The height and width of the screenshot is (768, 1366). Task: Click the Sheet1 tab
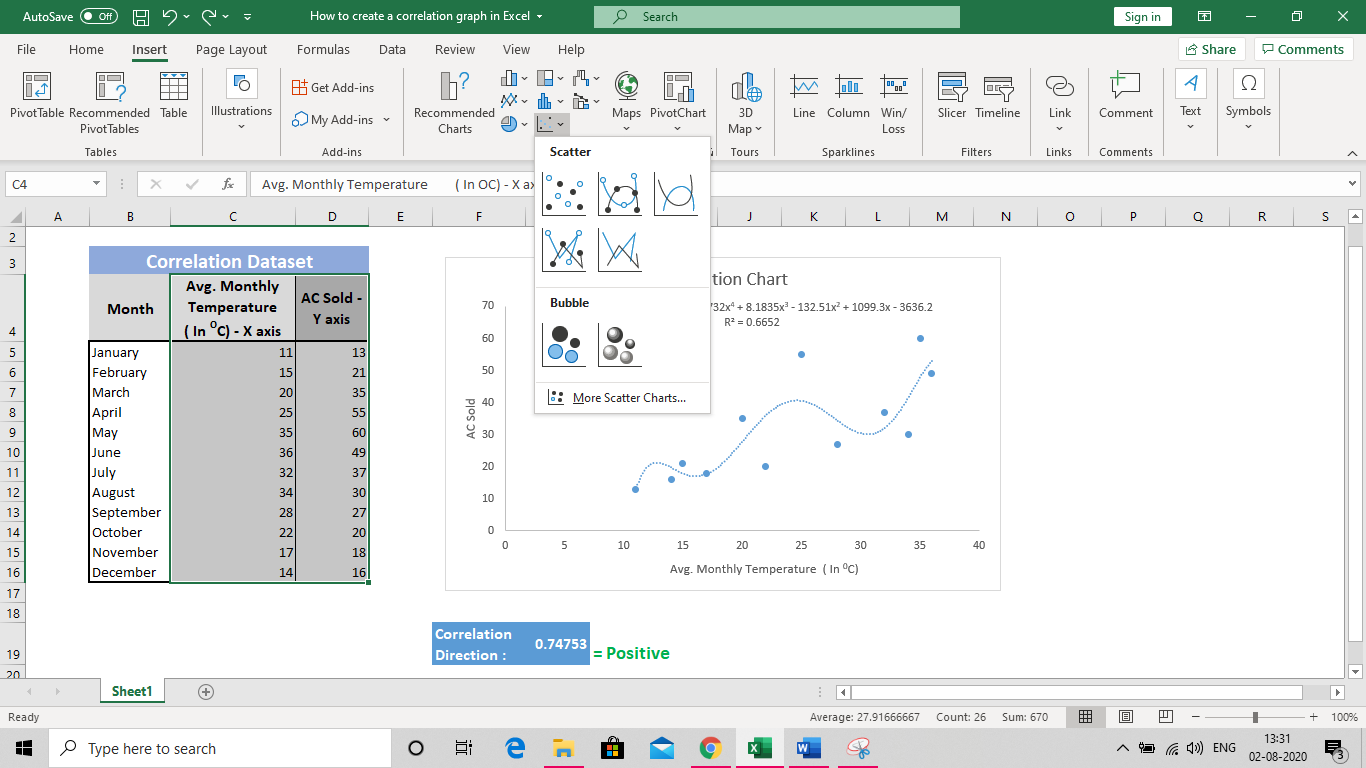pos(131,691)
